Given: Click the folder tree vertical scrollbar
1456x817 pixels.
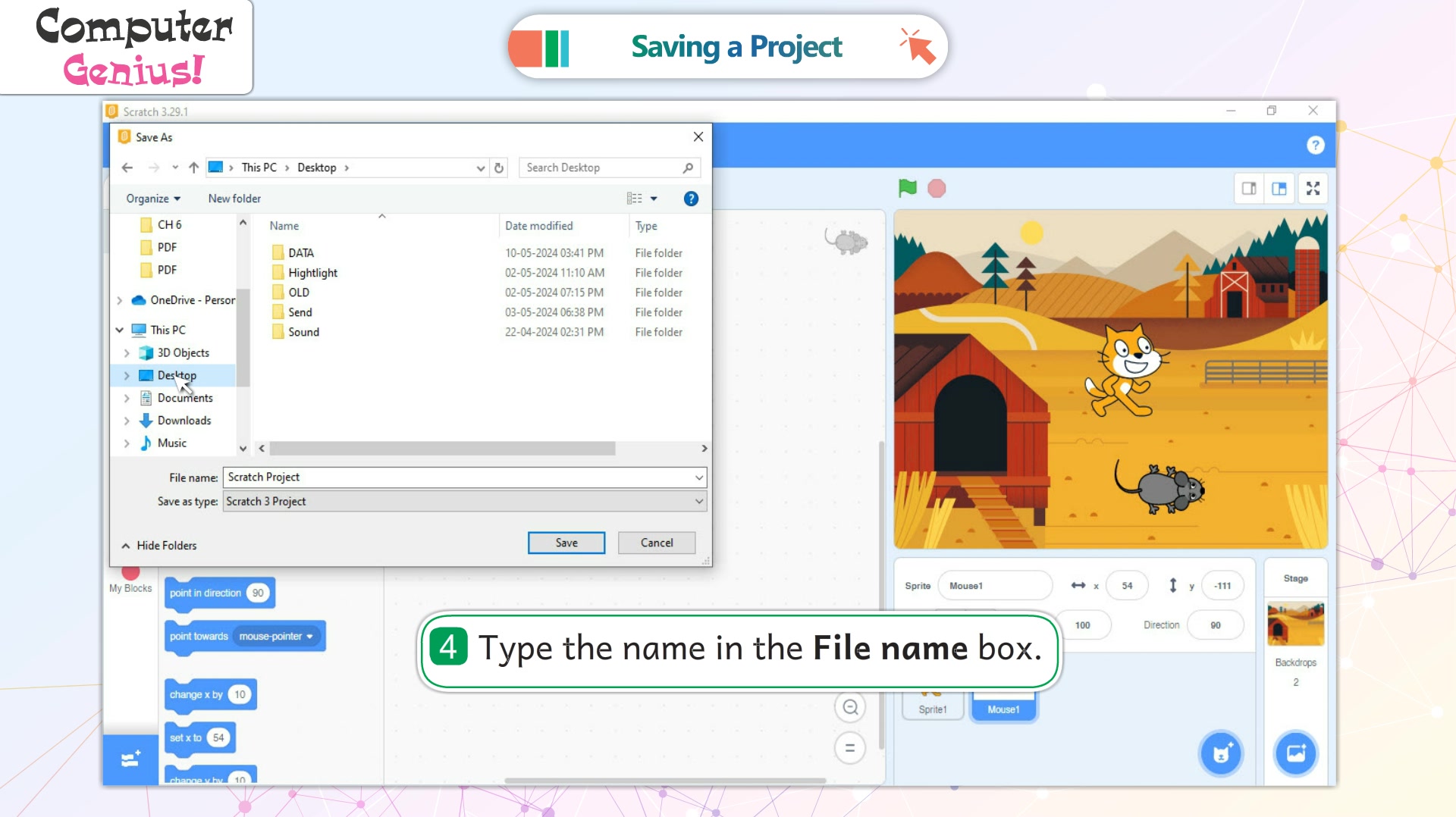Looking at the screenshot, I should (243, 338).
